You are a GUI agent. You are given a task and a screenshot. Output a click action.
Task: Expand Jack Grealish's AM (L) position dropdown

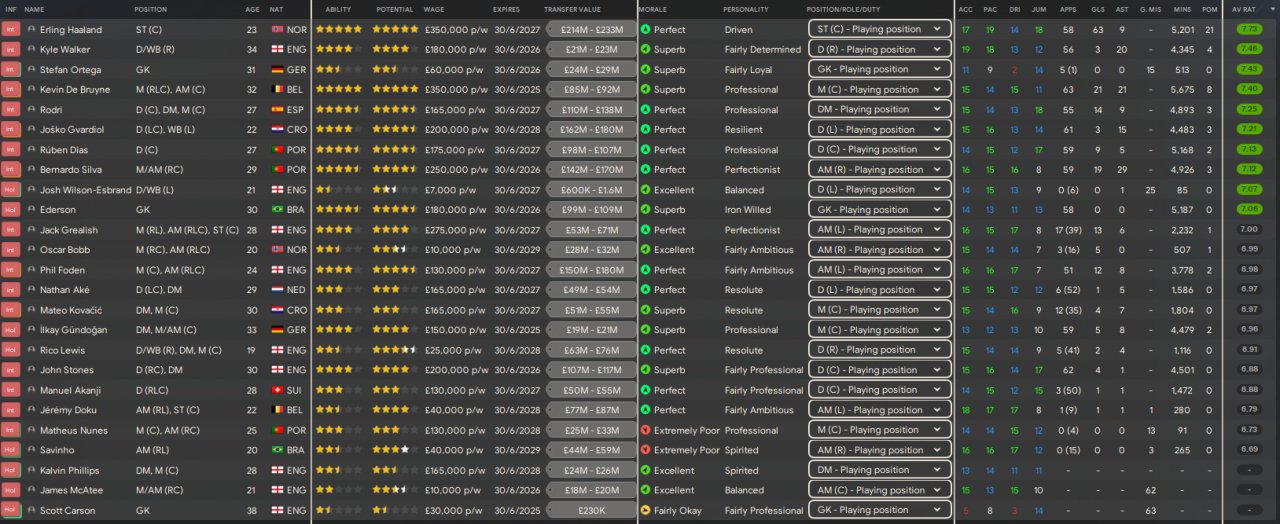click(x=880, y=229)
